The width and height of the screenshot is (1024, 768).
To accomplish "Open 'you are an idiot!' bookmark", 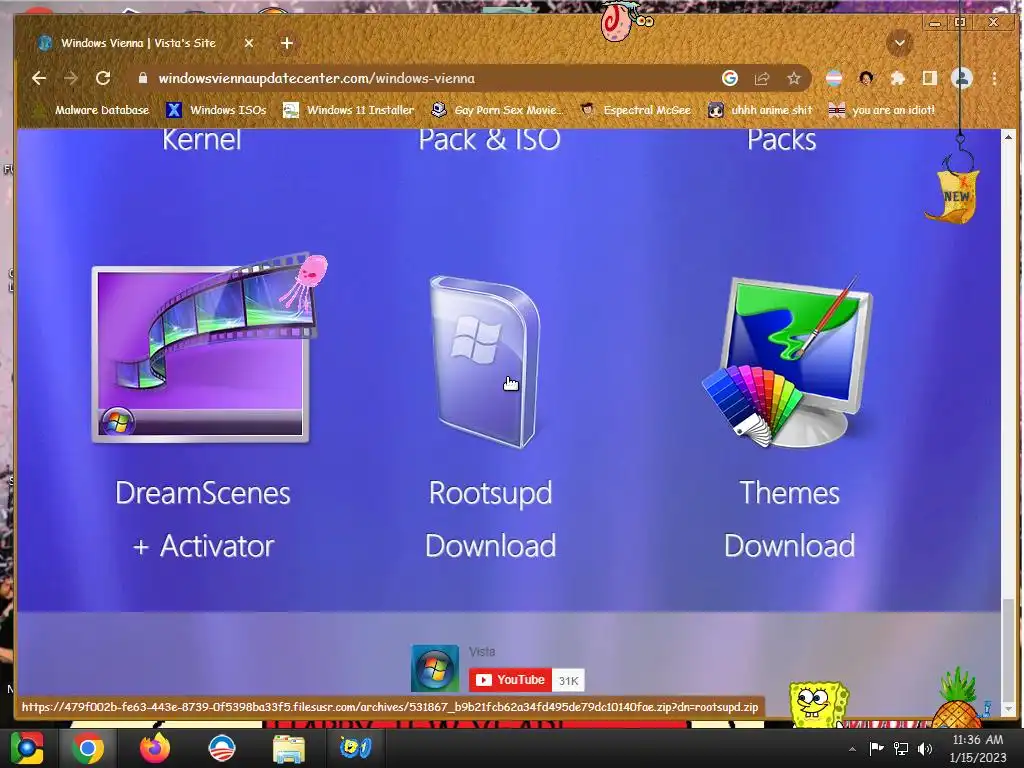I will (x=882, y=110).
